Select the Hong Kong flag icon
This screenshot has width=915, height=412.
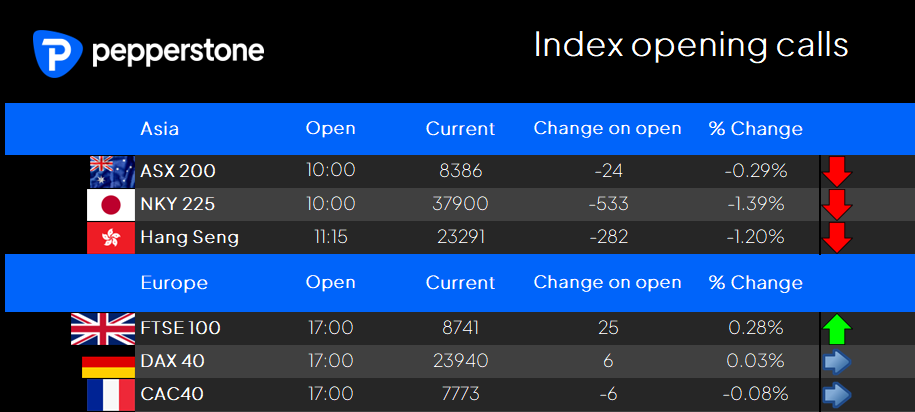point(111,238)
